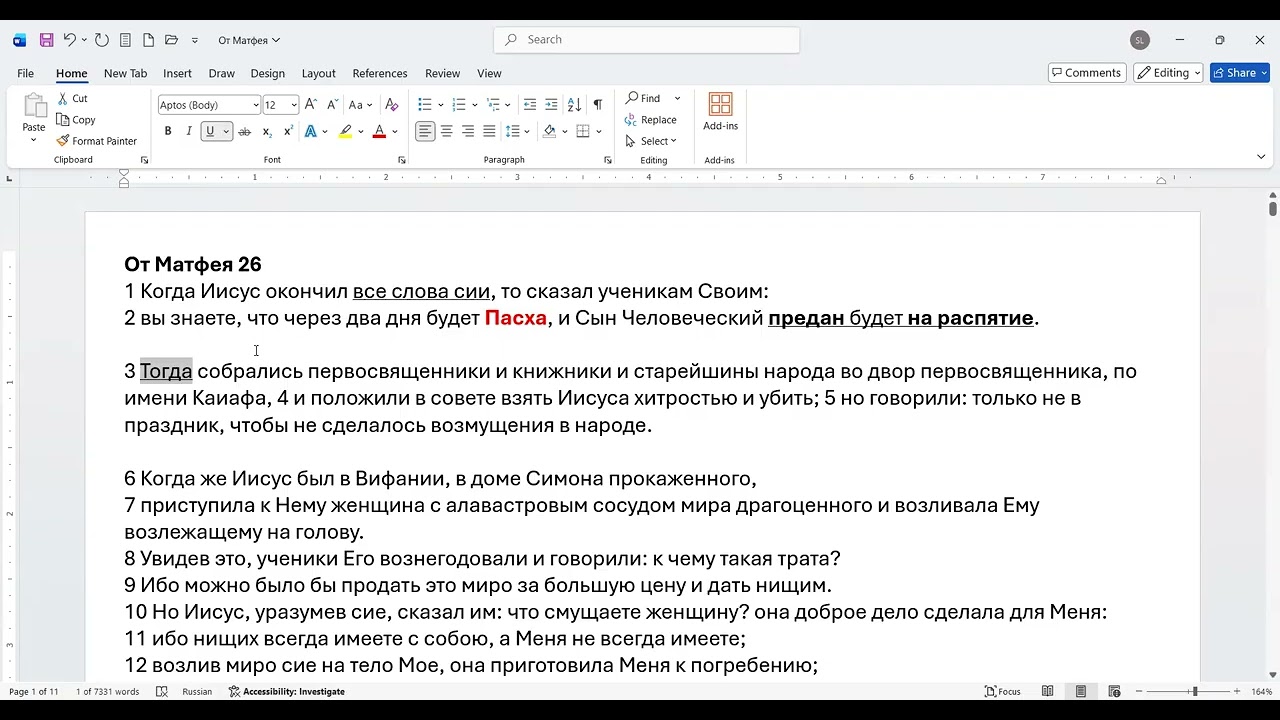Click the Copy button

point(76,120)
